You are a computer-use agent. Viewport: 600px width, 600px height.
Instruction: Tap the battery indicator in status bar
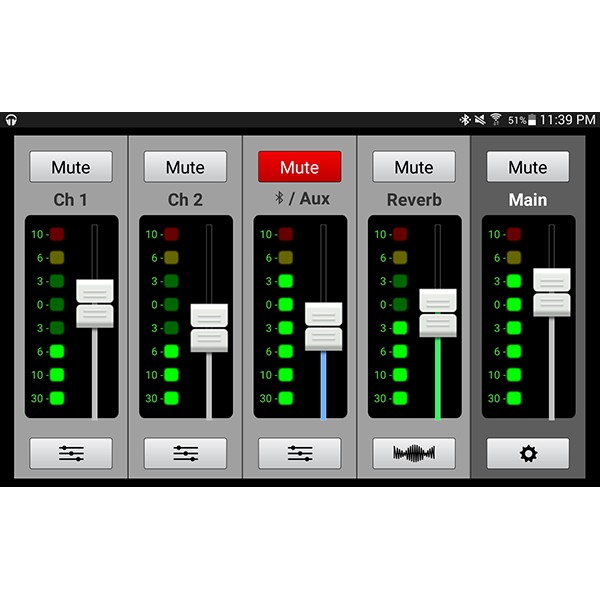coord(532,120)
